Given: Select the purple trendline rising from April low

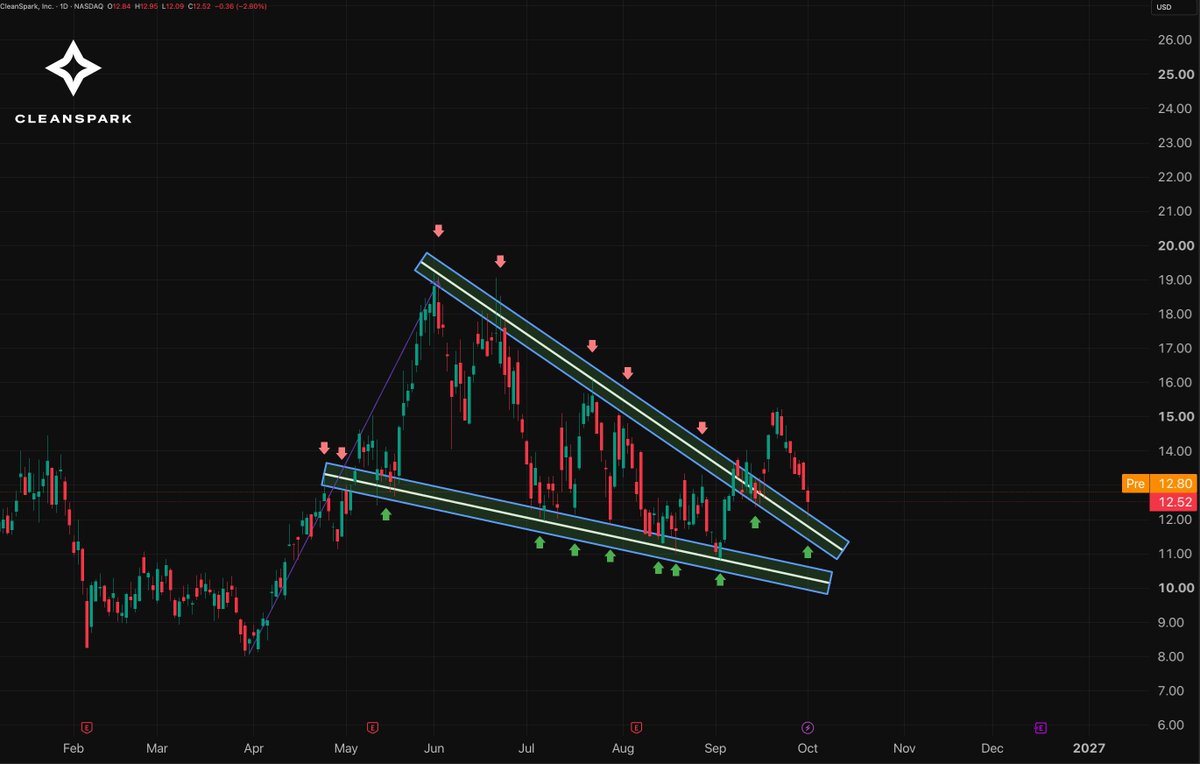Looking at the screenshot, I should click(x=341, y=470).
